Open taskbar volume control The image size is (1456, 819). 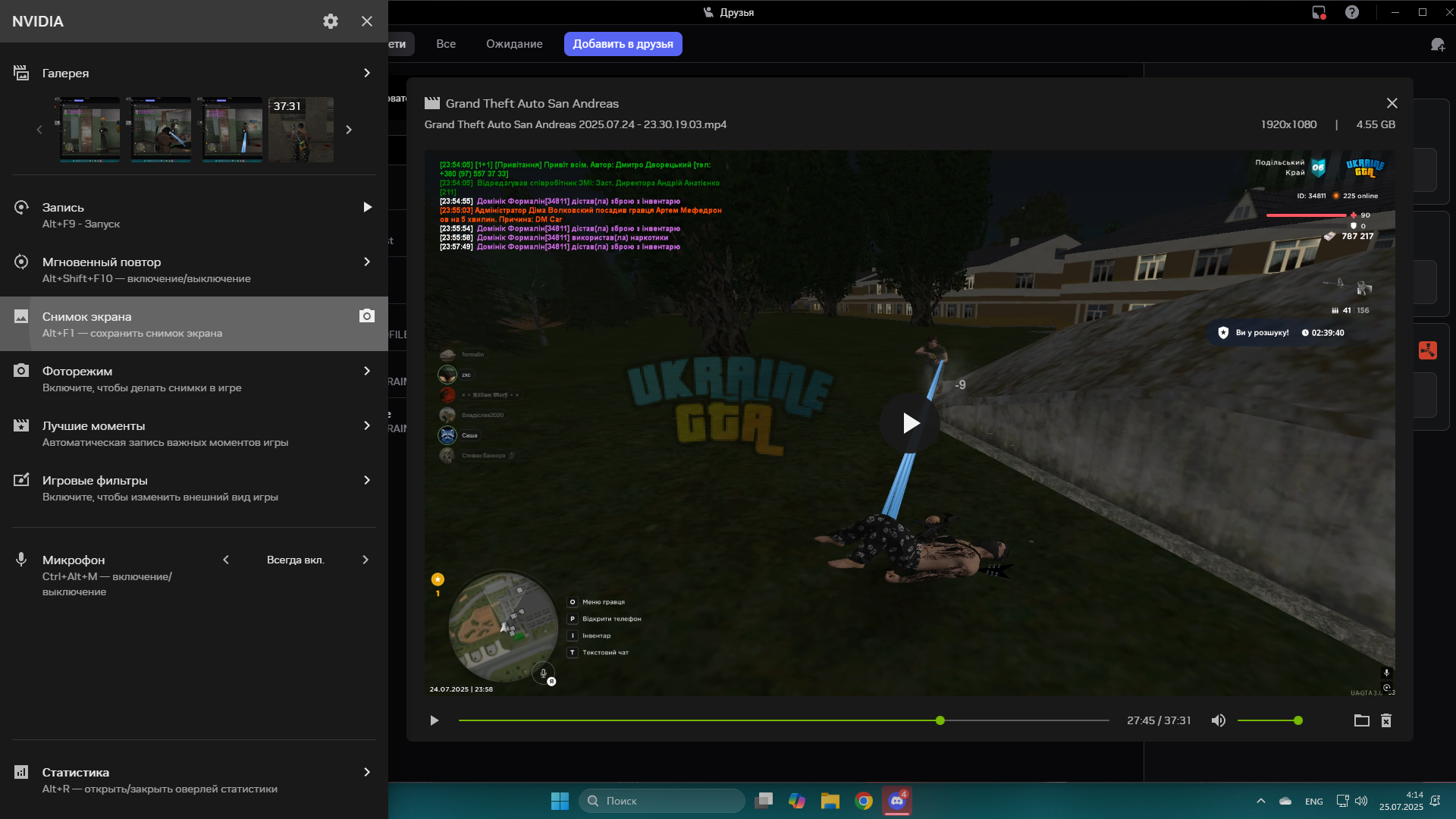pyautogui.click(x=1361, y=801)
